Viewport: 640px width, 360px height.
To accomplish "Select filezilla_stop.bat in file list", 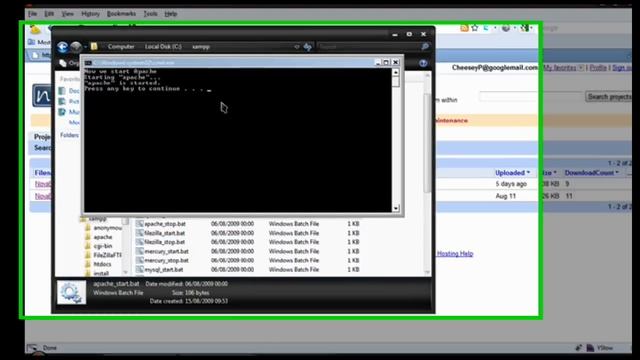I will pos(164,242).
